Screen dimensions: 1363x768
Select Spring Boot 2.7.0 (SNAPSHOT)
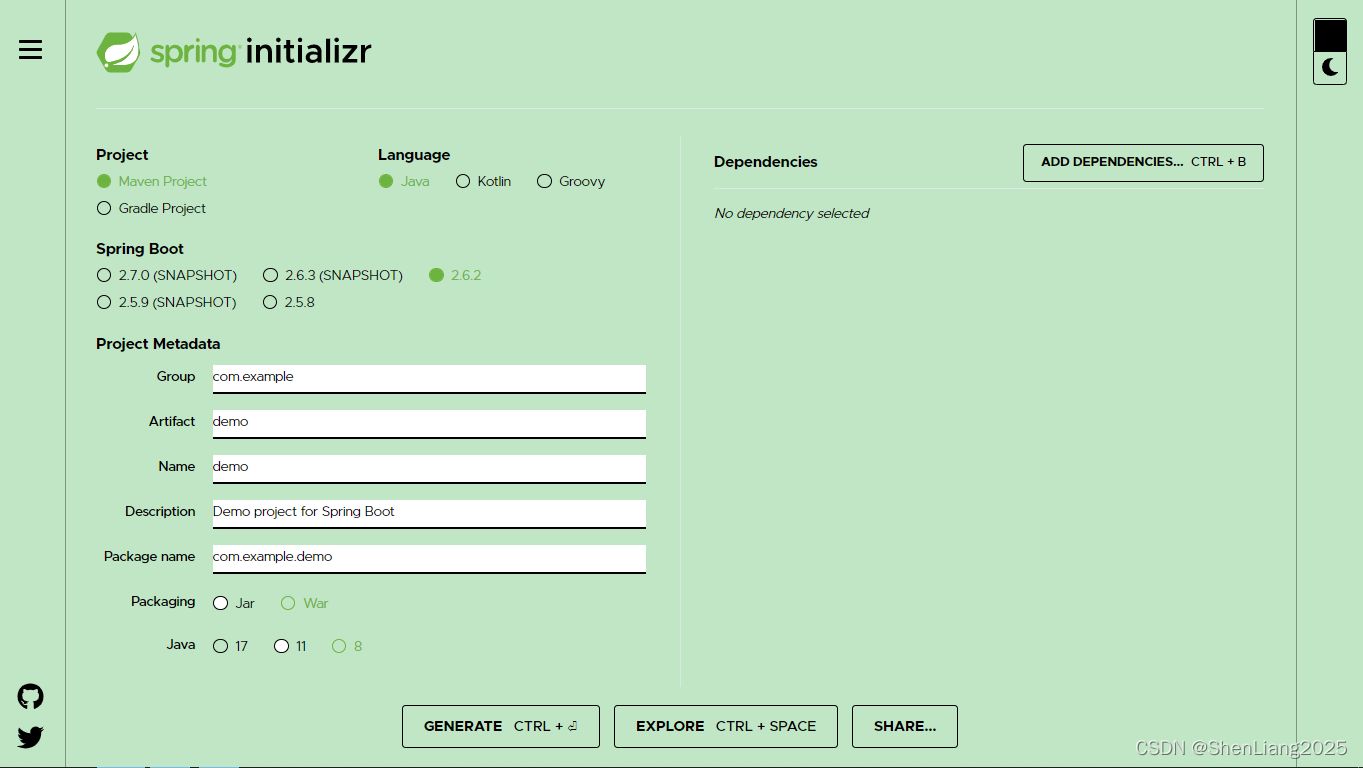[x=167, y=275]
